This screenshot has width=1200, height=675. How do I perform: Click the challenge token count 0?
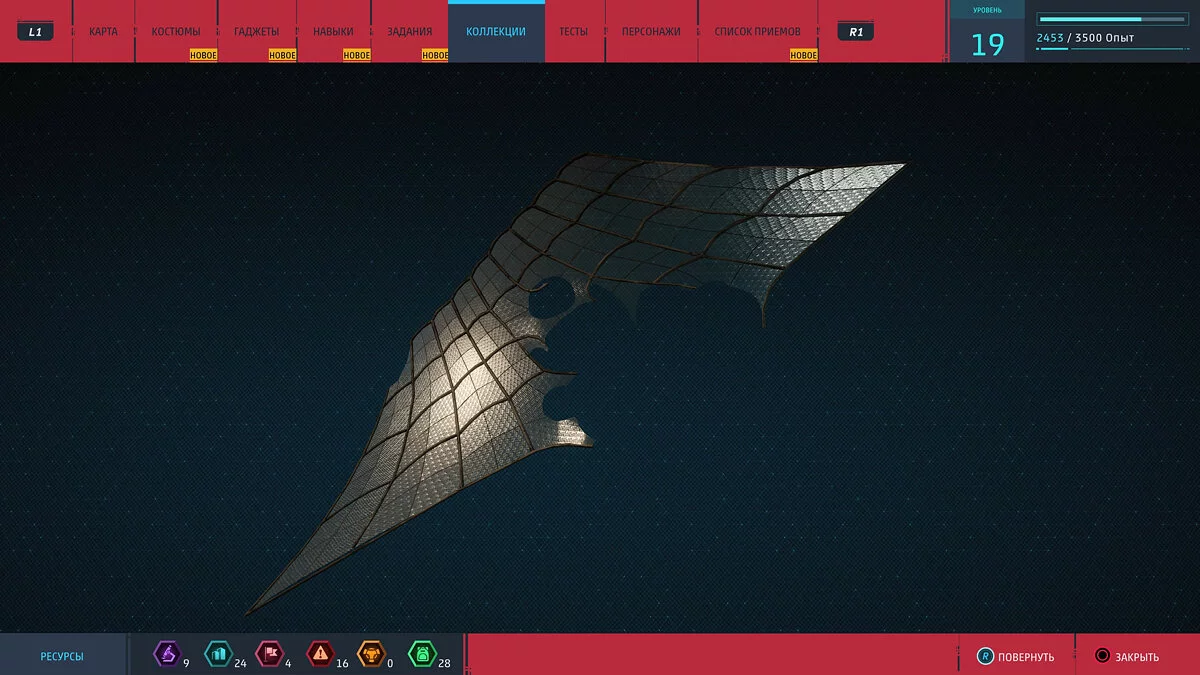coord(390,663)
